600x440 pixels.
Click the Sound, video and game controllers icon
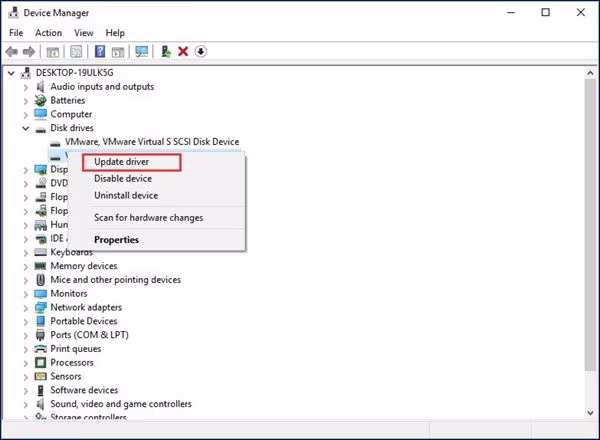[x=40, y=404]
